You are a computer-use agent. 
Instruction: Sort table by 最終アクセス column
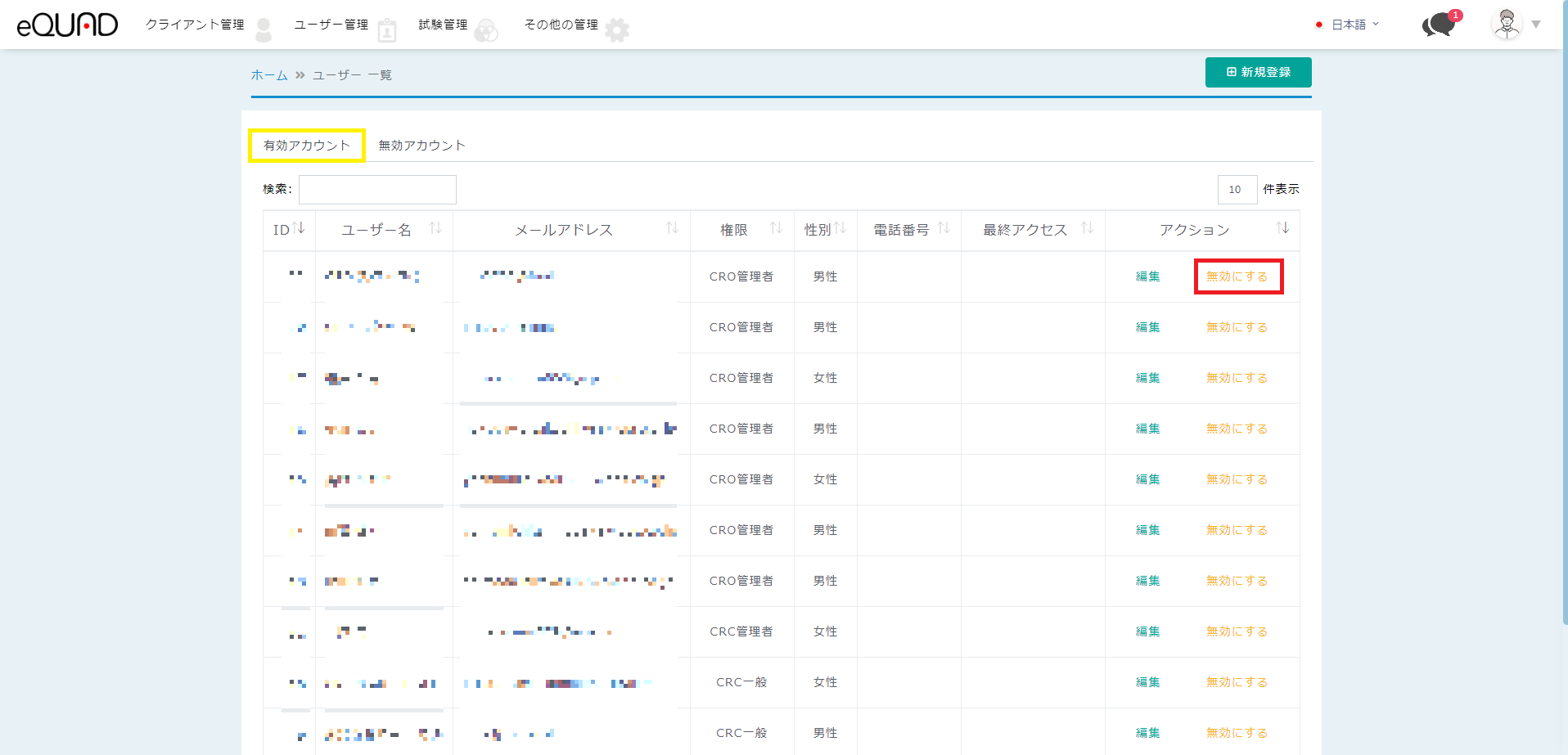(1087, 228)
